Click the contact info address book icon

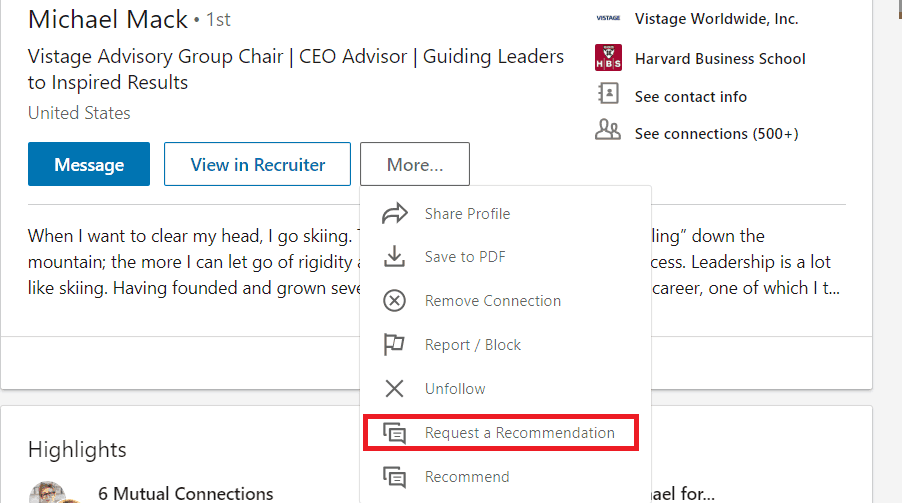tap(608, 95)
